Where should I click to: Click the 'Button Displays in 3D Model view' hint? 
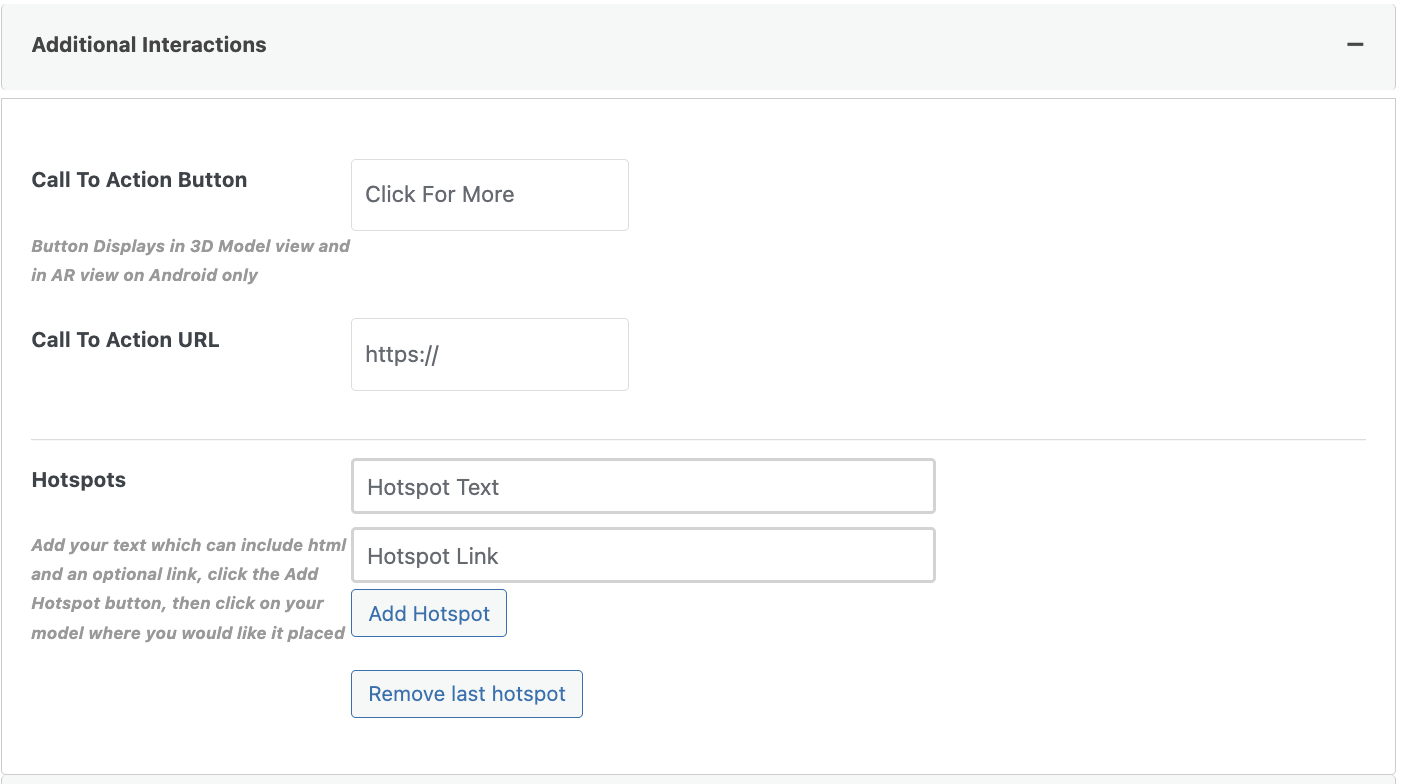click(x=190, y=246)
